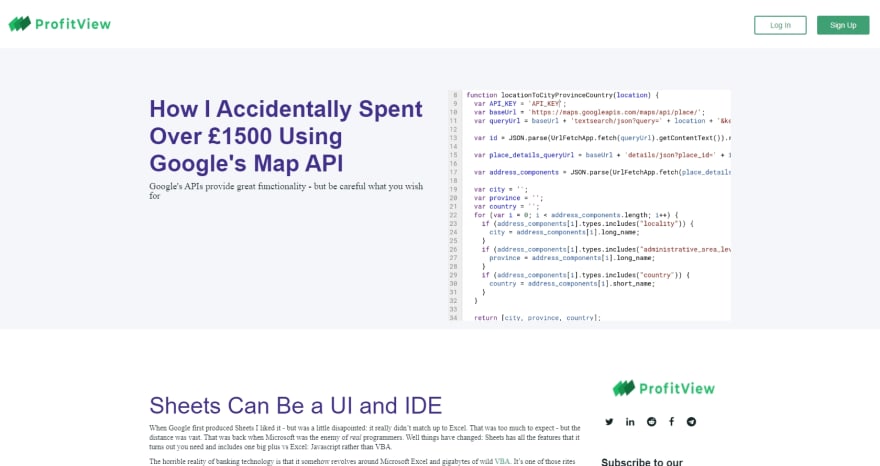Image resolution: width=880 pixels, height=466 pixels.
Task: Click the subtitle 'Google's APIs provide great functionality'
Action: [286, 191]
